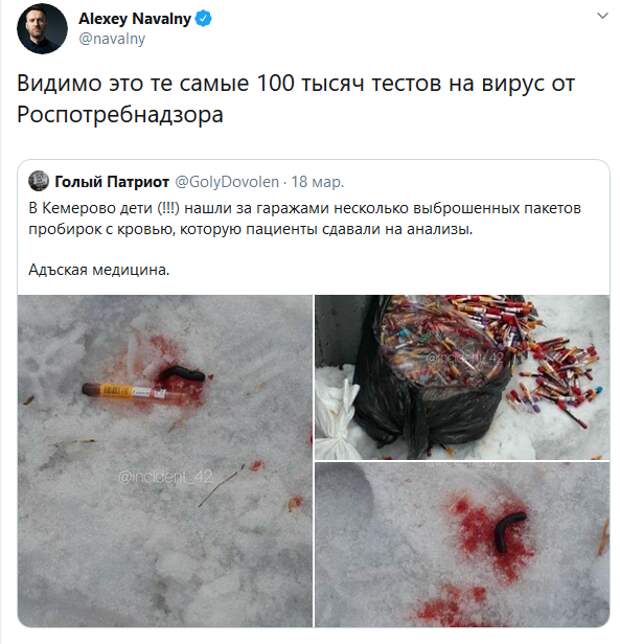Click the quoted tweet text about Кемерово

click(304, 218)
